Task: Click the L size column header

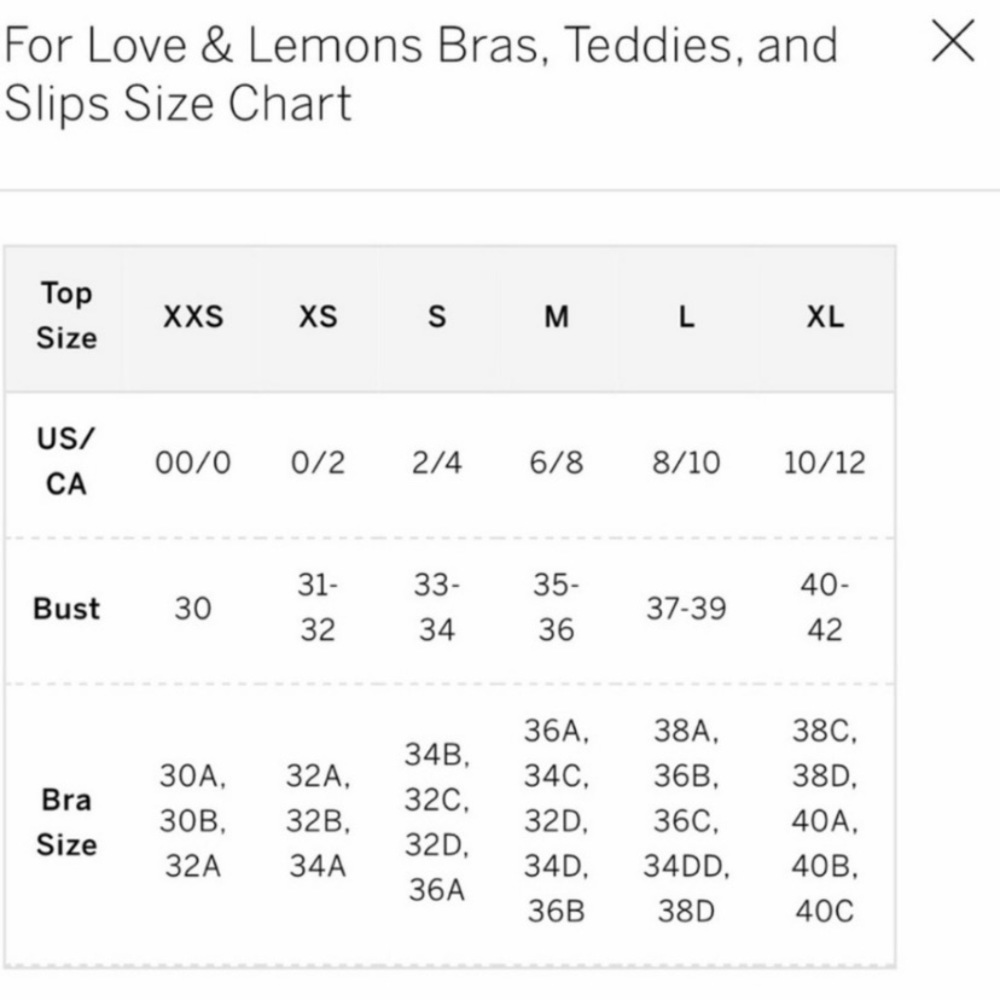Action: click(686, 317)
